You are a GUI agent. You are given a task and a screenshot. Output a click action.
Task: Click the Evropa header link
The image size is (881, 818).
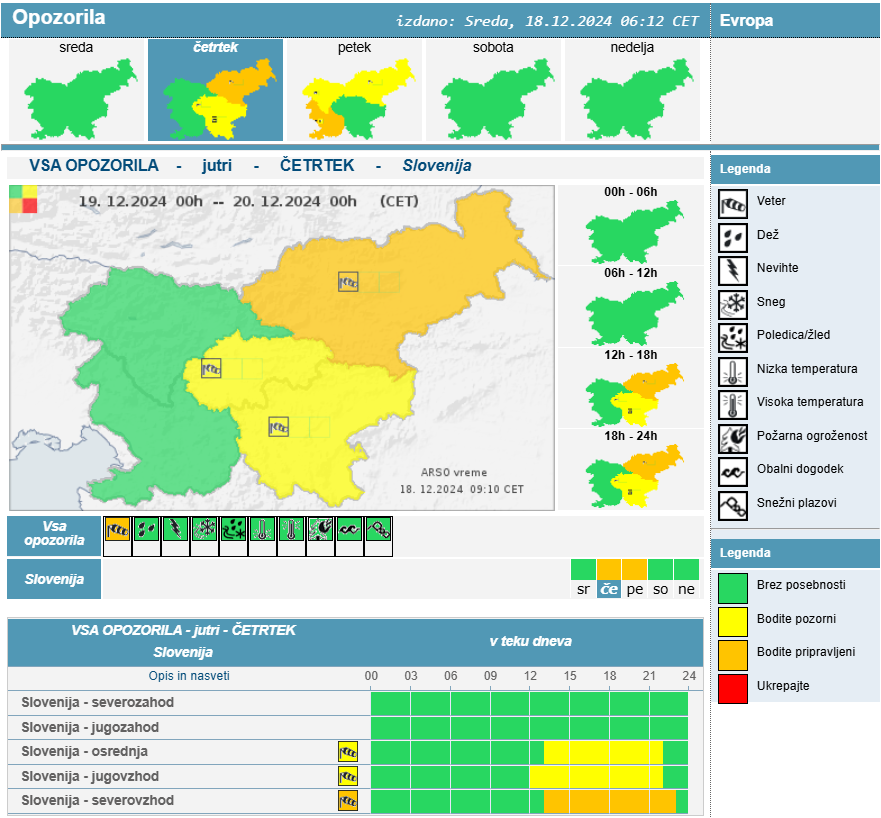pyautogui.click(x=746, y=20)
